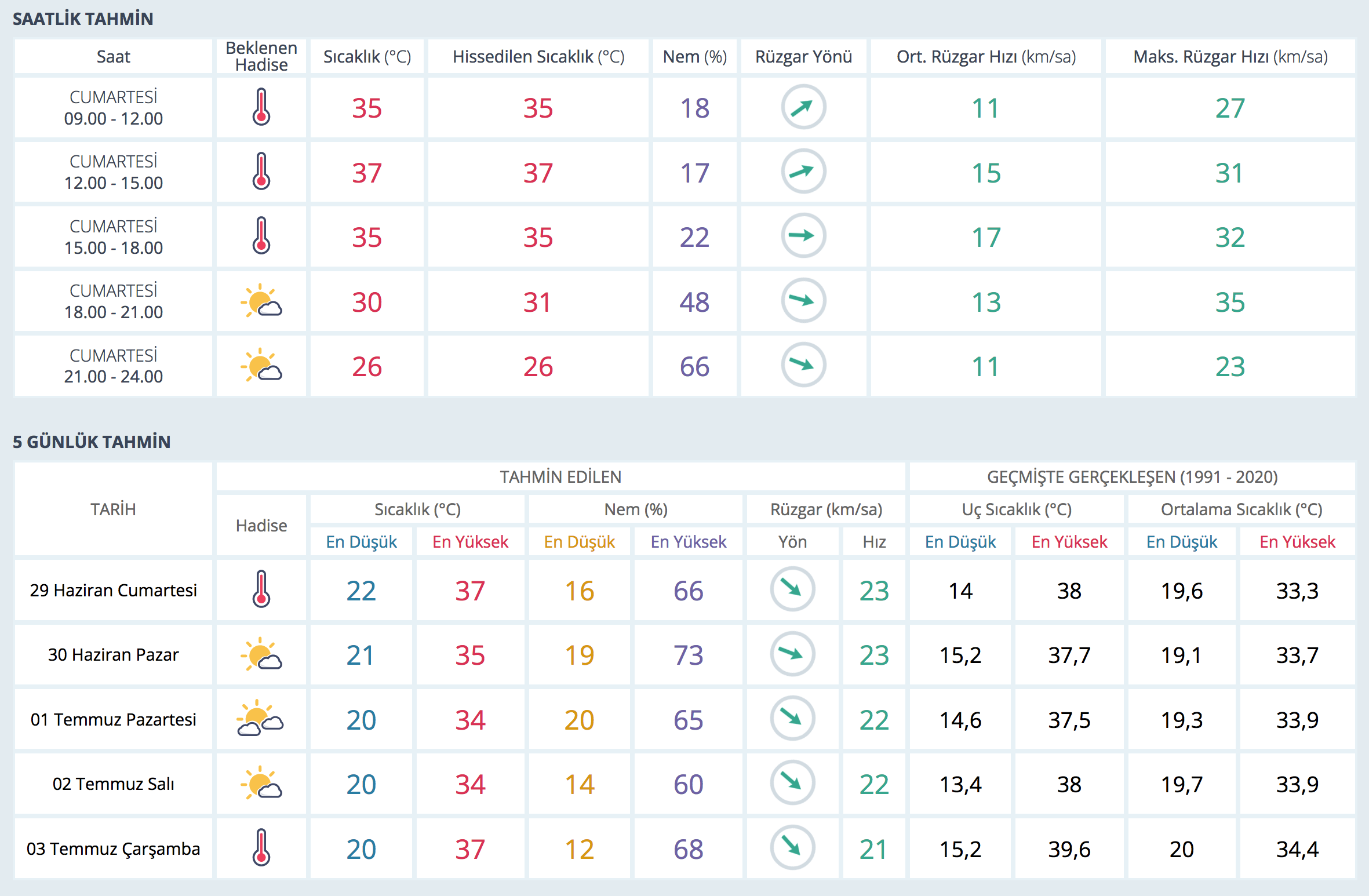Click thermometer icon for 09.00 - 12.00 row
Viewport: 1369px width, 896px height.
coord(261,107)
